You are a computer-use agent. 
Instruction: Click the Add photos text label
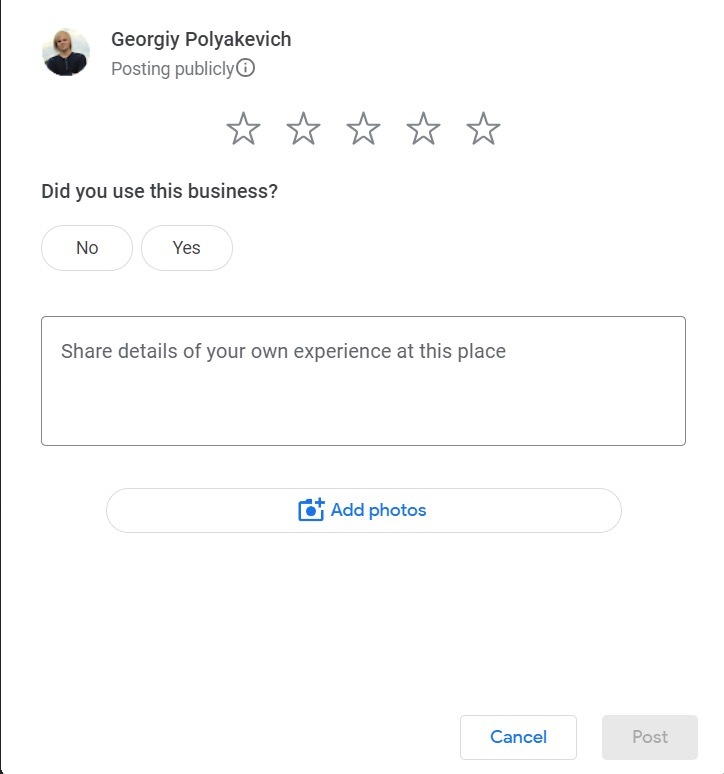(x=378, y=510)
